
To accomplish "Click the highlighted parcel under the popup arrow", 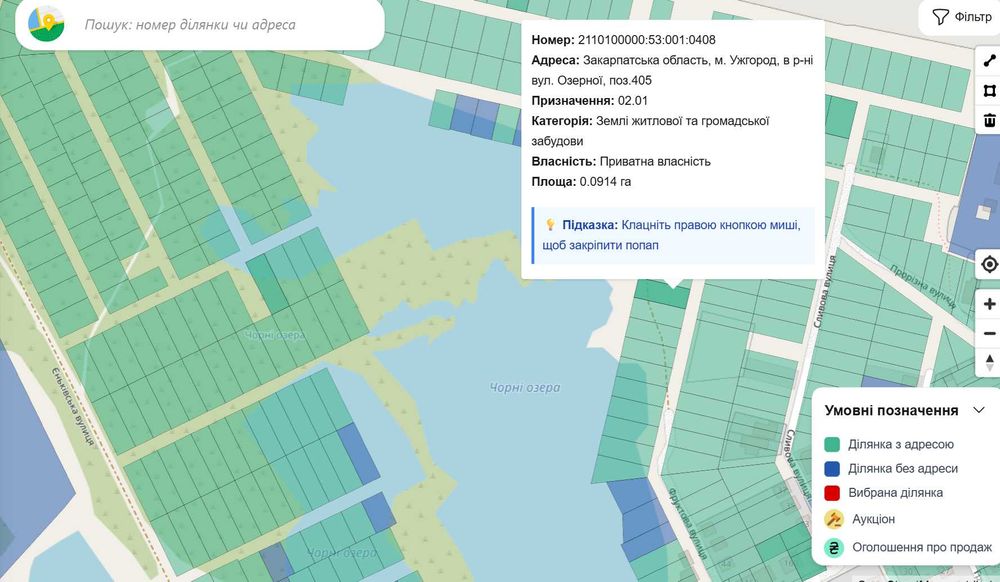I will coord(663,295).
